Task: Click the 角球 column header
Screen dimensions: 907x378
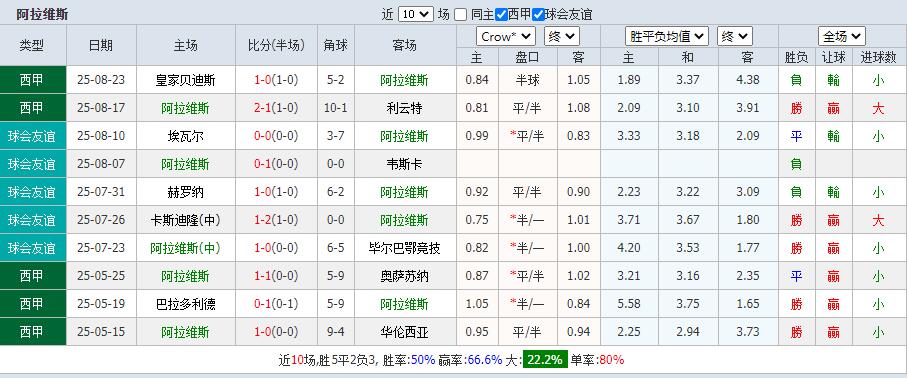Action: [x=335, y=45]
